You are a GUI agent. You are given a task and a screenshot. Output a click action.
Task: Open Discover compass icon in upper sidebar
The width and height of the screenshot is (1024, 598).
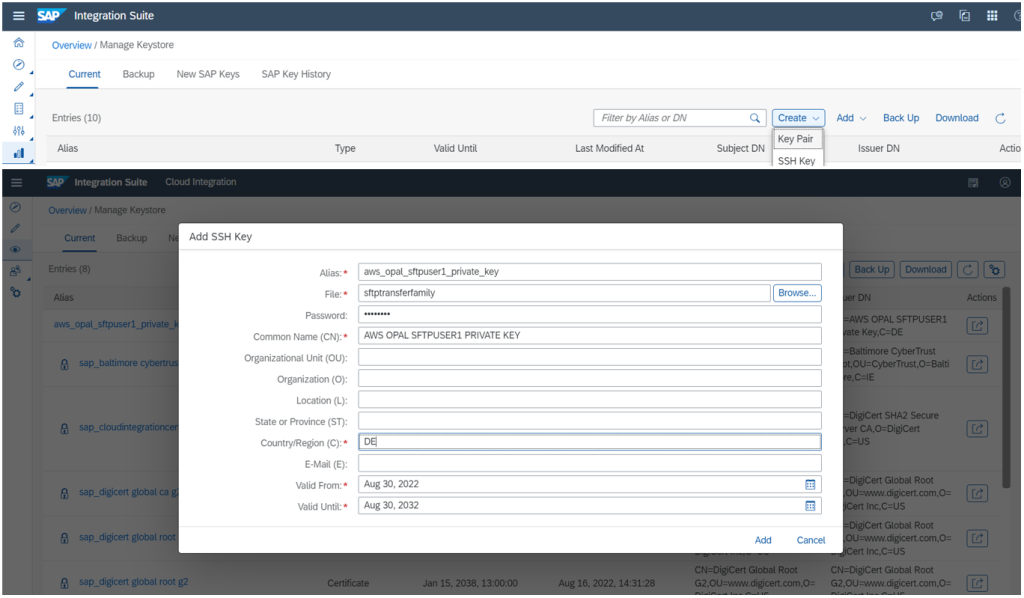coord(19,65)
